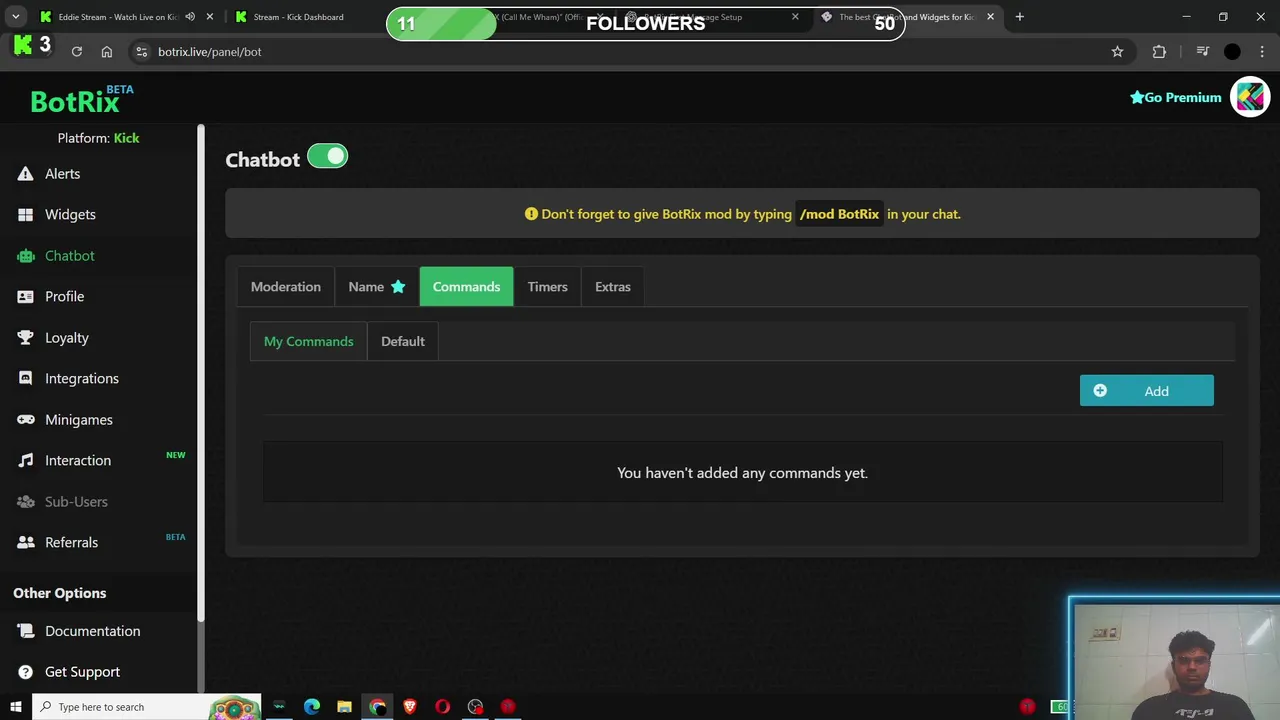Open a new browser tab
This screenshot has width=1280, height=720.
[1019, 17]
